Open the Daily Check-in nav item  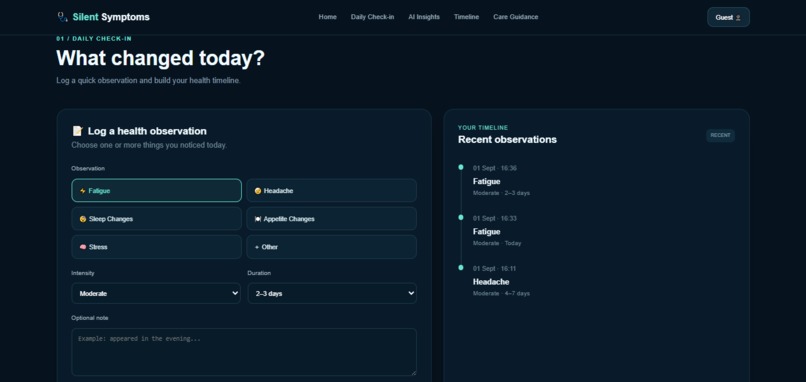click(x=373, y=17)
